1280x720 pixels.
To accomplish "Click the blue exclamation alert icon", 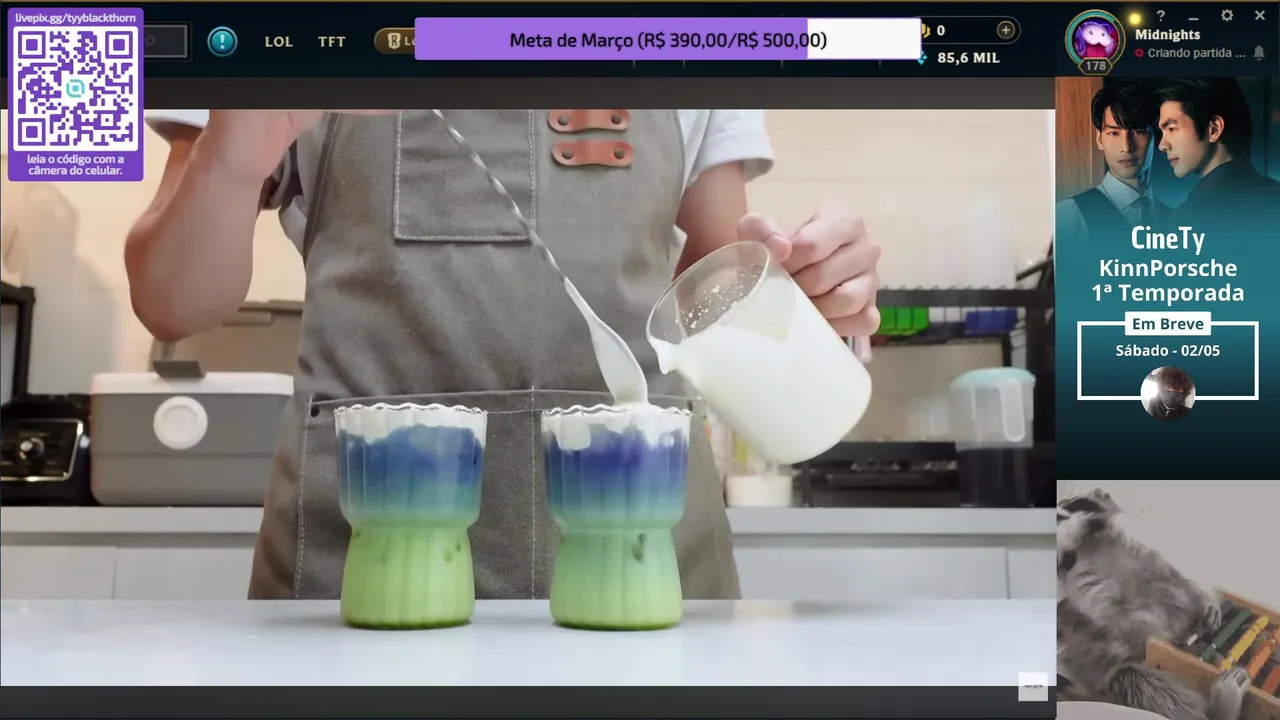I will coord(222,41).
